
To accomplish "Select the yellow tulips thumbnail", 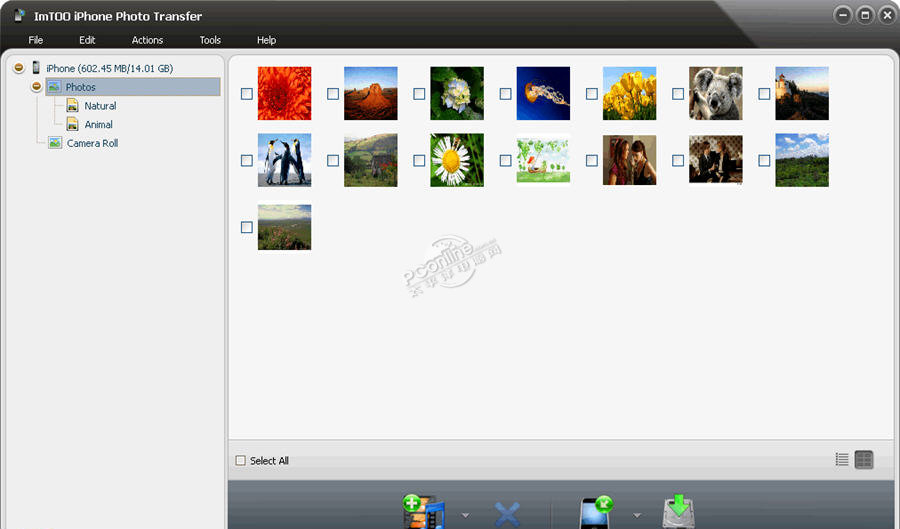I will pyautogui.click(x=630, y=94).
